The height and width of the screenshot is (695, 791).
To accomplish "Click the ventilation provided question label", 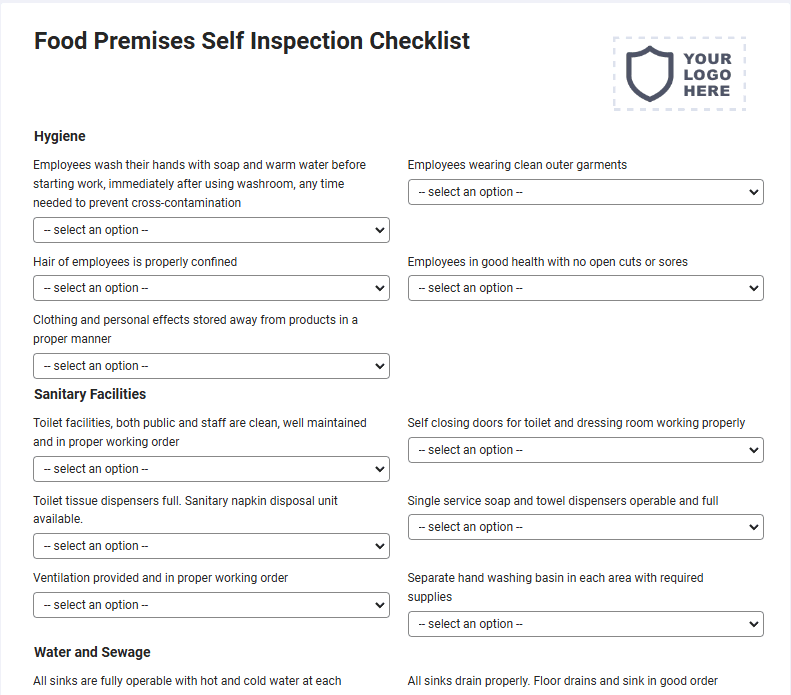I will pos(160,578).
